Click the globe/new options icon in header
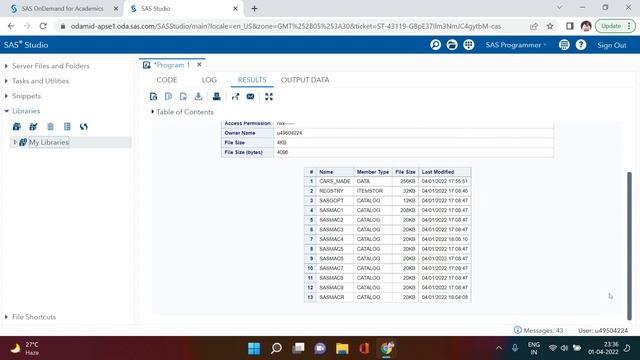 pyautogui.click(x=469, y=45)
